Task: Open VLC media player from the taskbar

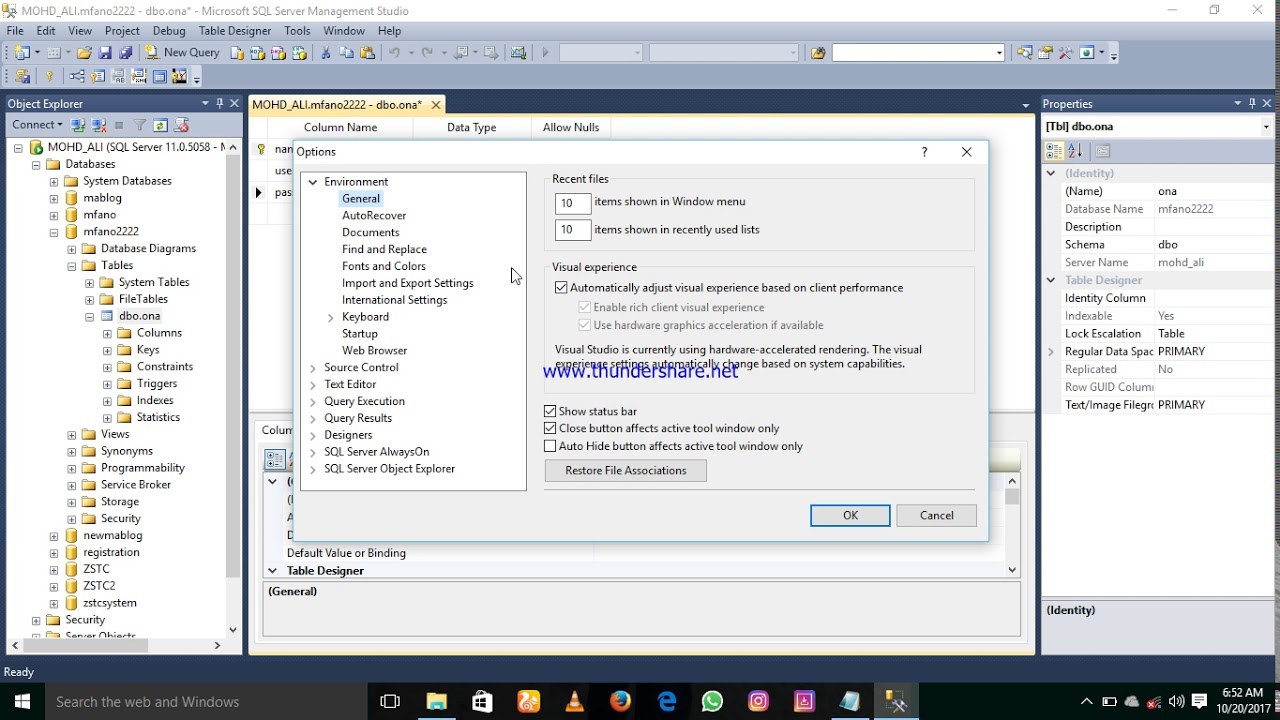Action: pos(574,701)
